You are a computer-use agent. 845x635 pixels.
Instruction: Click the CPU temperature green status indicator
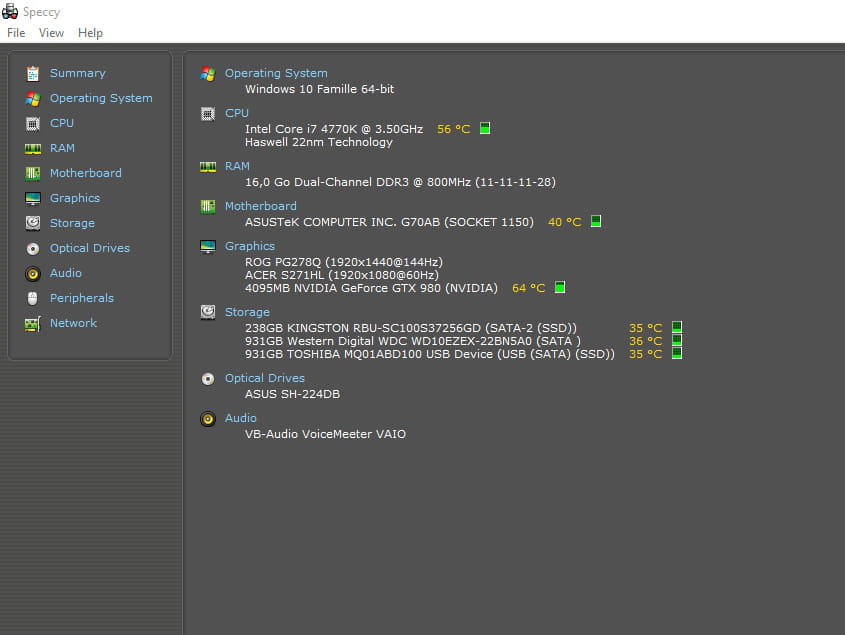(x=485, y=128)
